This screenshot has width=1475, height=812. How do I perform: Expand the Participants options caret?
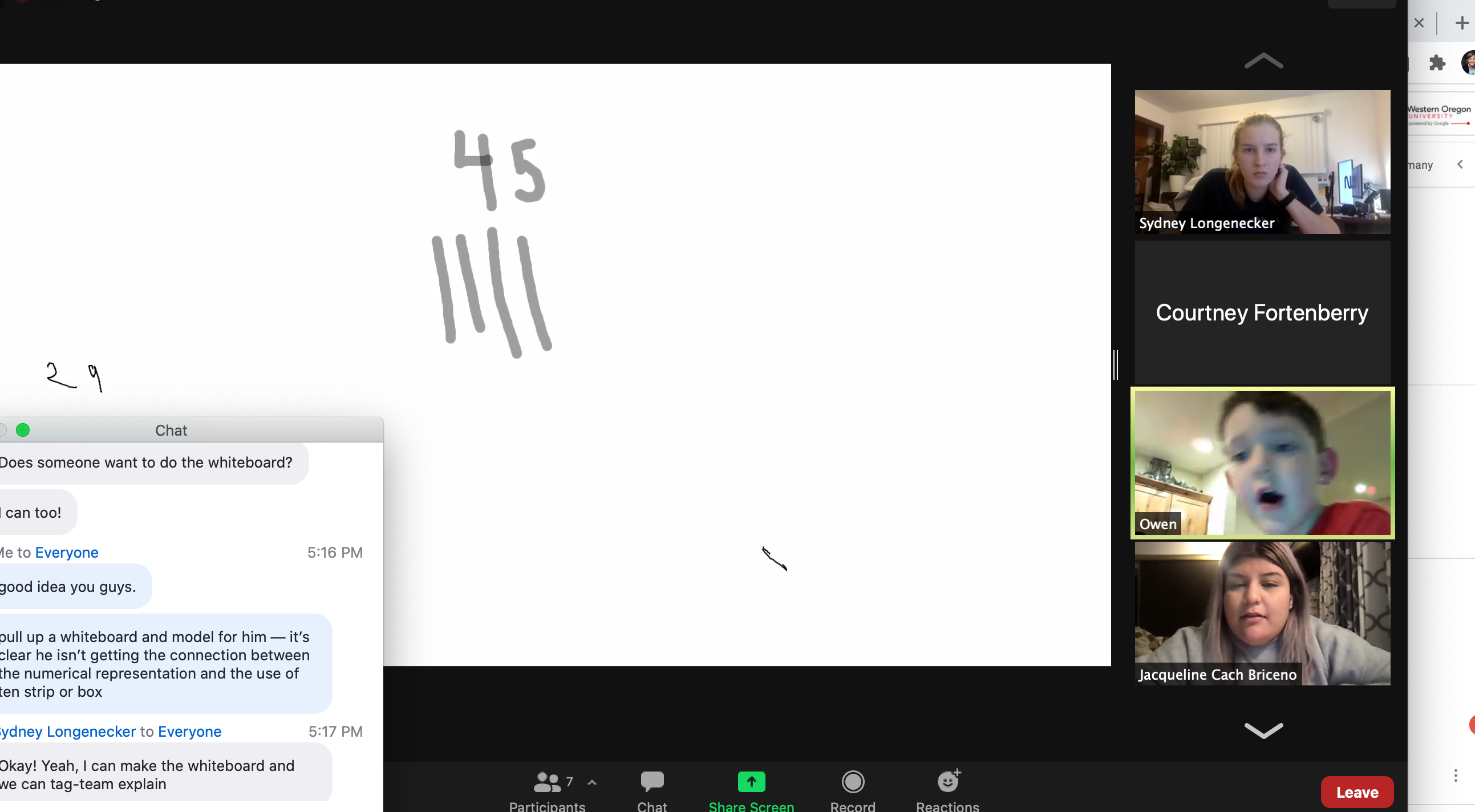pos(592,782)
